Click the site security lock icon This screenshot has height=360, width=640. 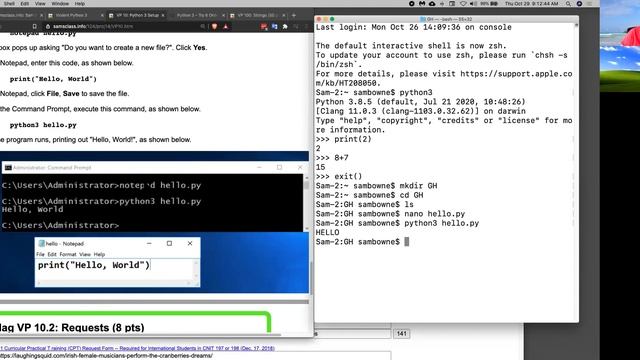point(48,26)
